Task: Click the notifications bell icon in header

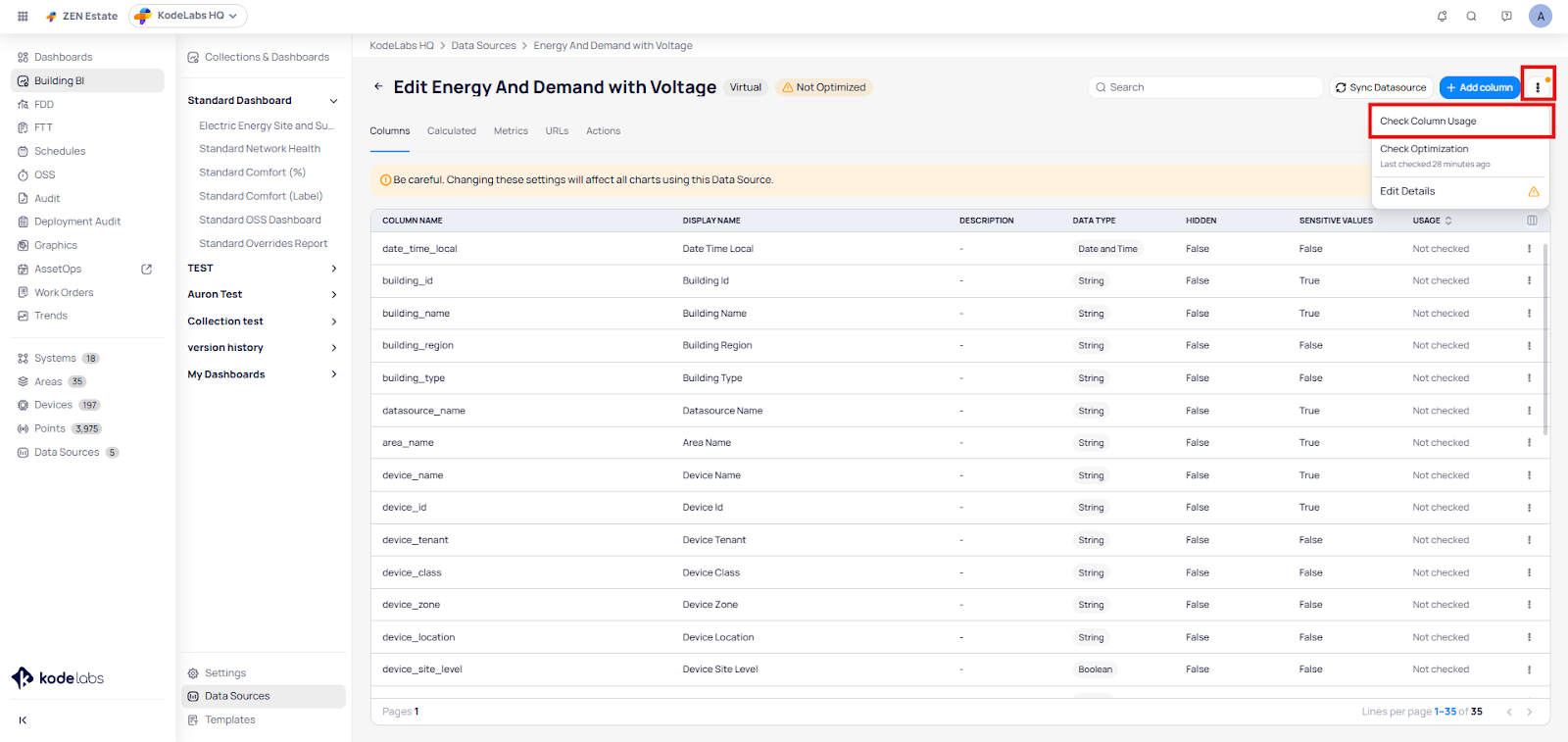Action: click(x=1442, y=16)
